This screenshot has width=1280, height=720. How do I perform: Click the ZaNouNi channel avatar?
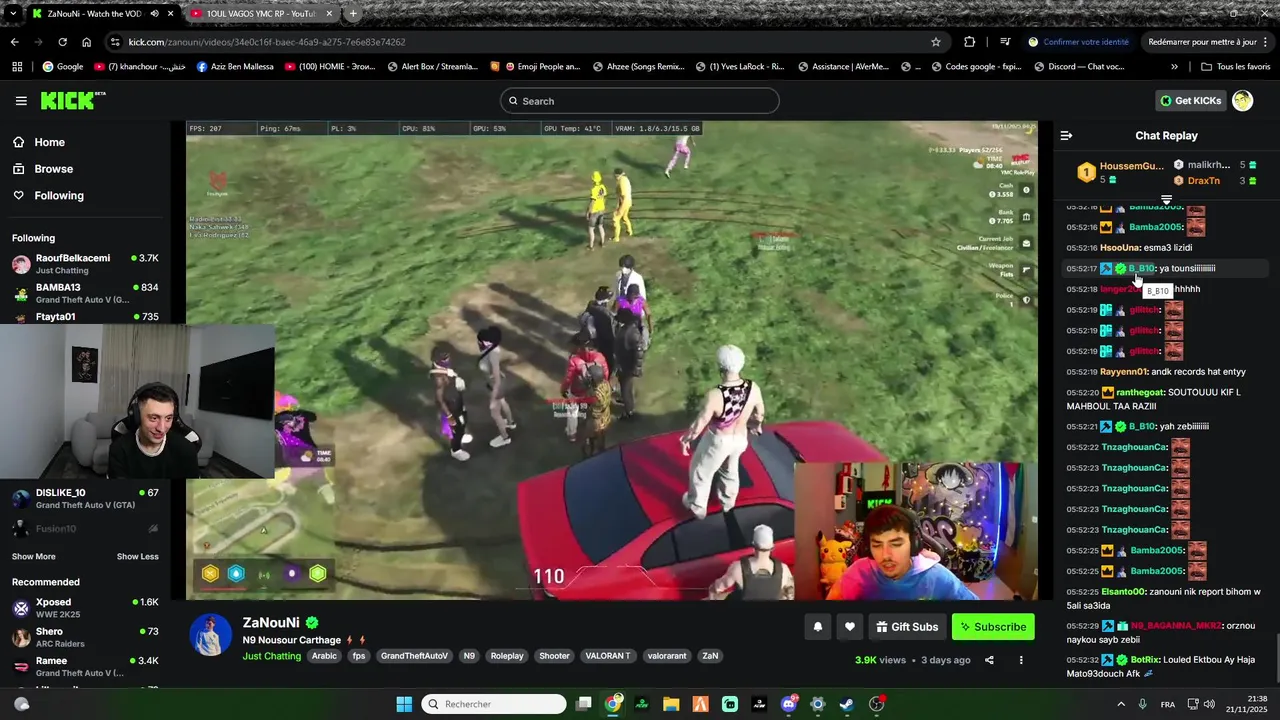click(x=210, y=635)
